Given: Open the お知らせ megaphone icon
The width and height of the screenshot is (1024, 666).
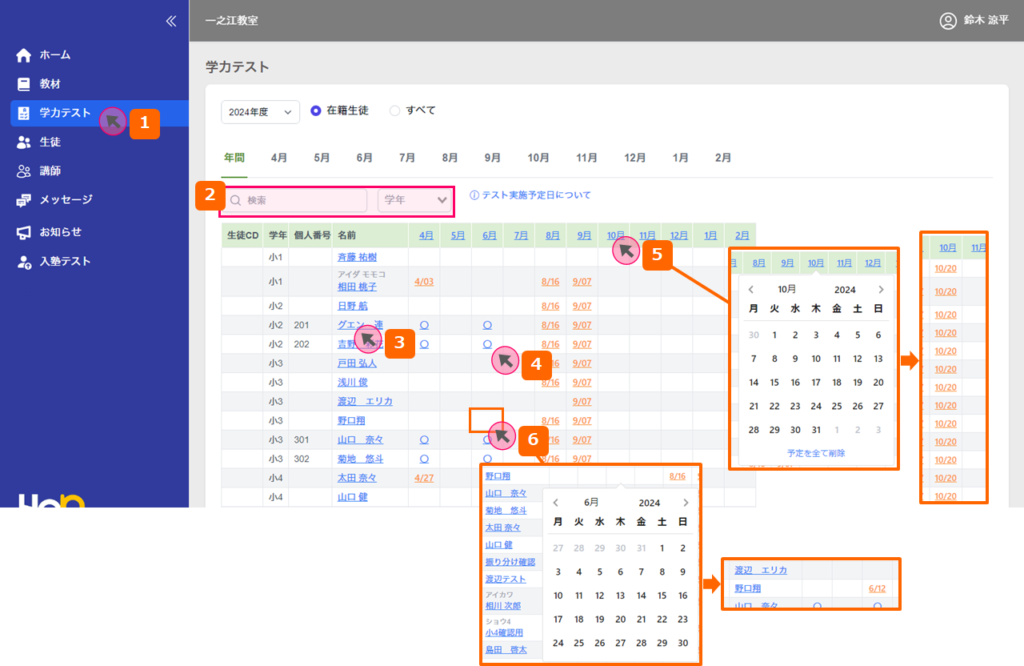Looking at the screenshot, I should tap(24, 232).
